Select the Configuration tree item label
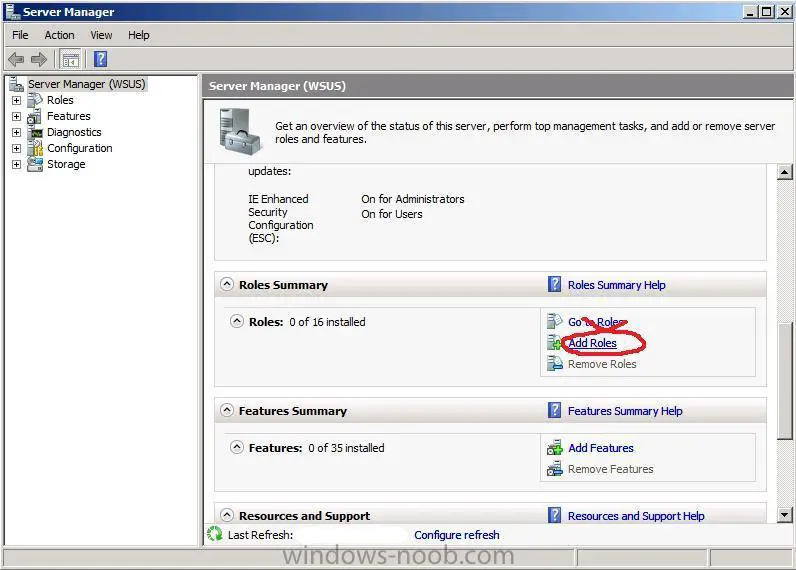796x570 pixels. [x=80, y=148]
